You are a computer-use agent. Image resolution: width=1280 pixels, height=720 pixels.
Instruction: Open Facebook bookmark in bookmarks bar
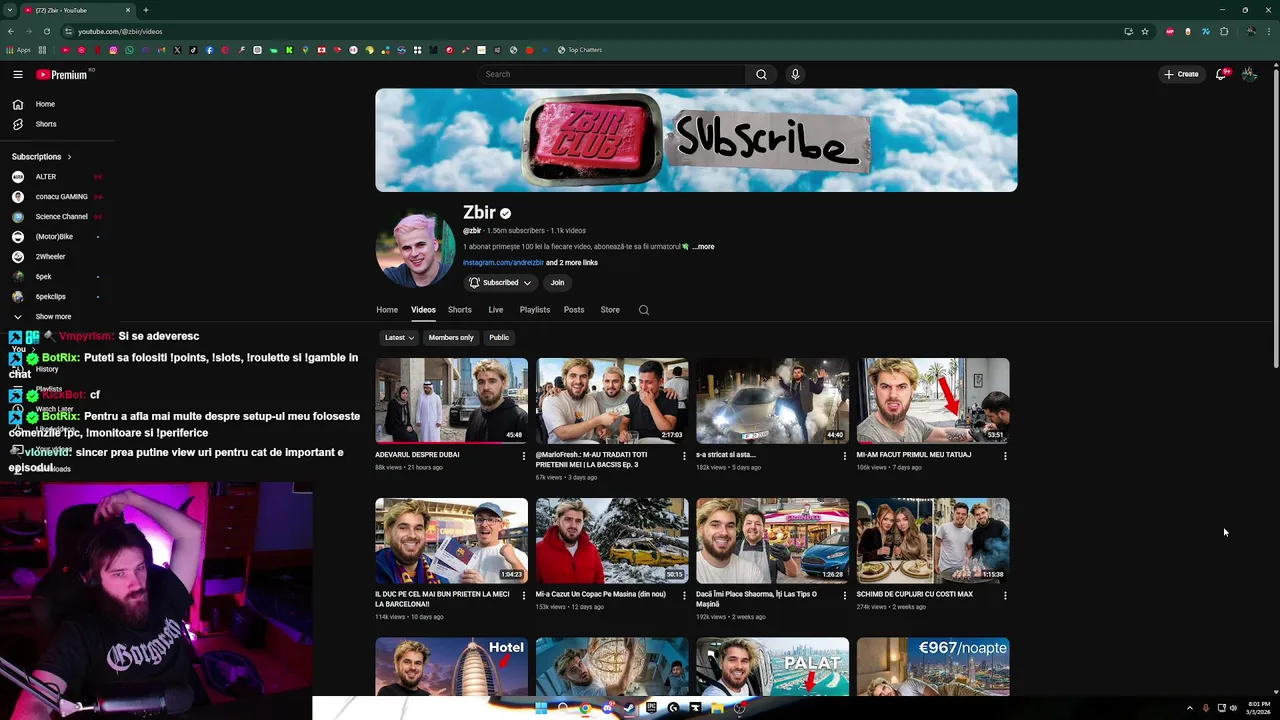point(209,50)
